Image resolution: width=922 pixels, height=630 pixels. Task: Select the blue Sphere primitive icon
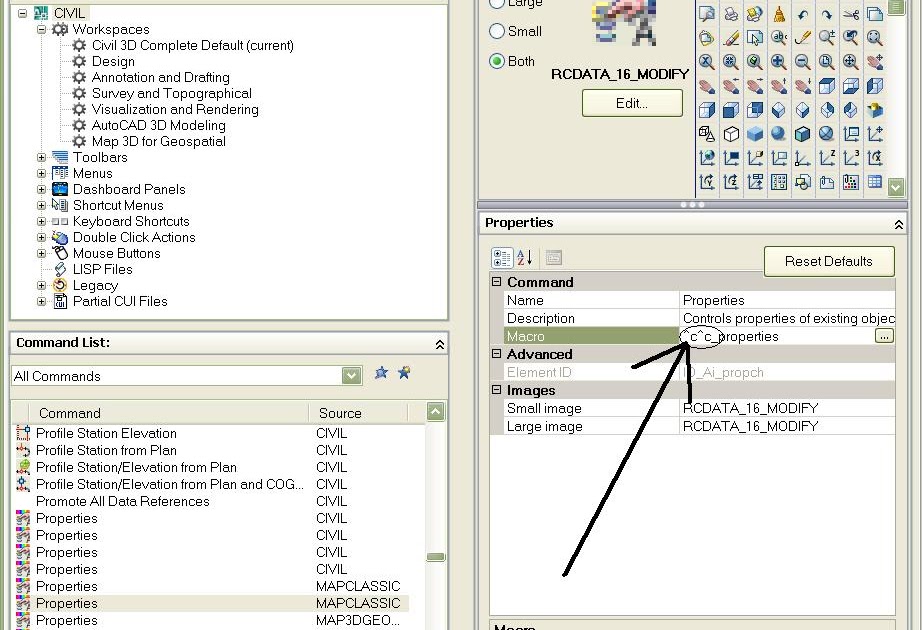(779, 133)
